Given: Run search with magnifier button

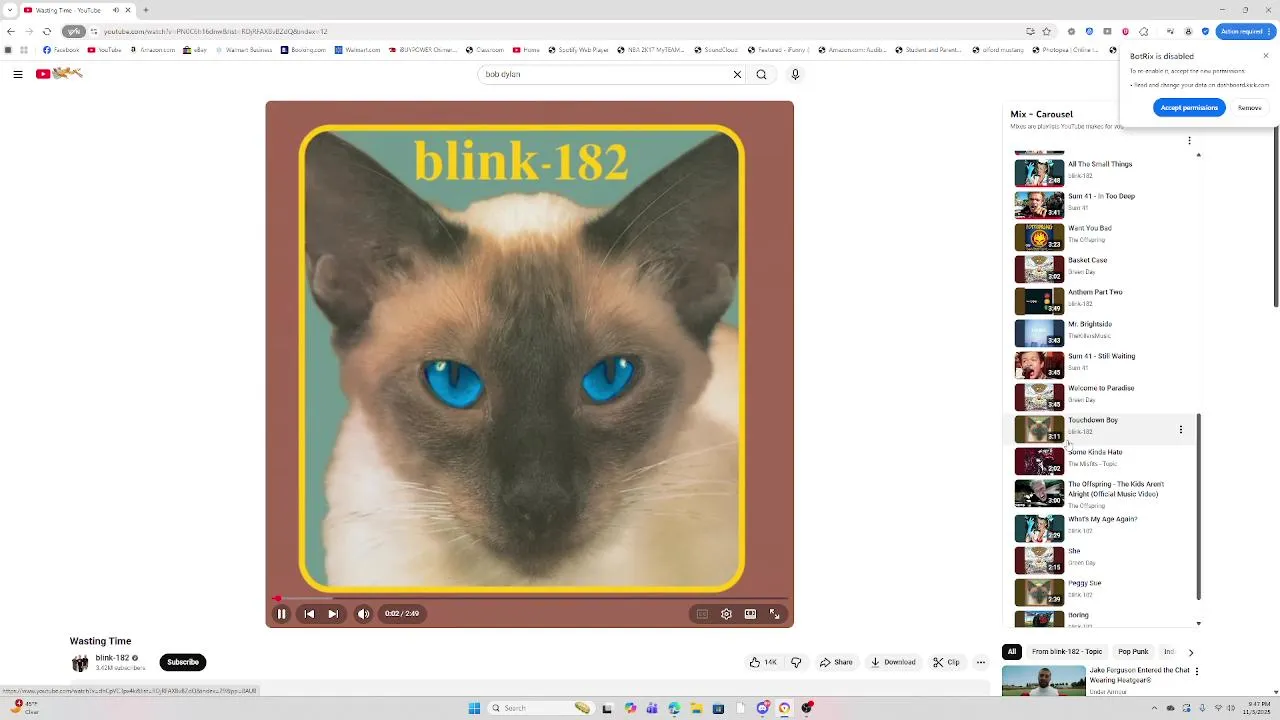Looking at the screenshot, I should [762, 74].
